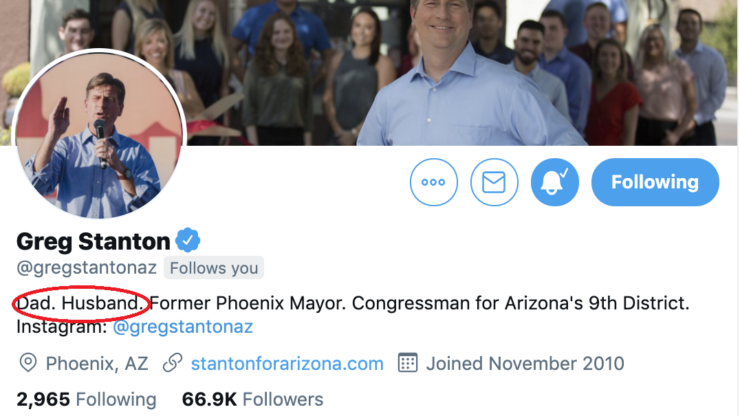Click the link chain icon
This screenshot has width=740, height=416.
[x=172, y=363]
